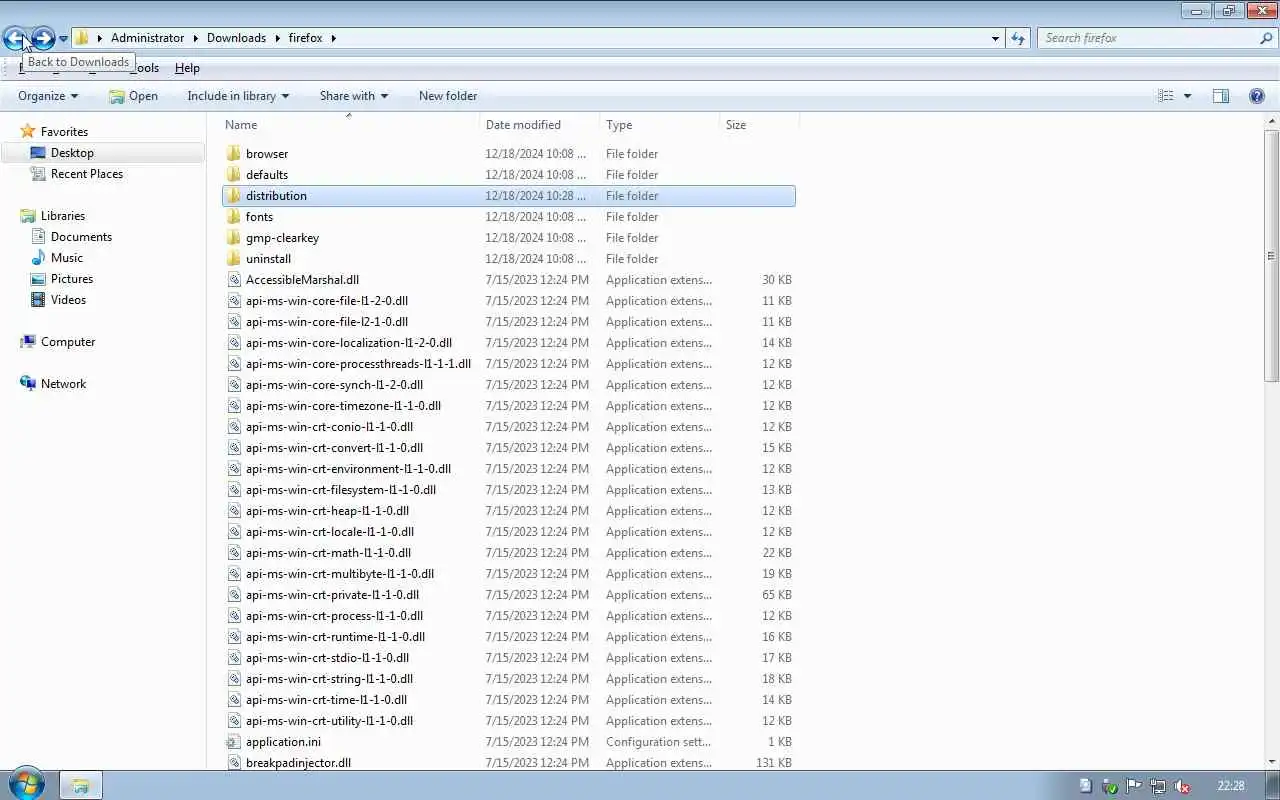Image resolution: width=1280 pixels, height=800 pixels.
Task: Select AccessibleMarshal.dll file icon
Action: coord(234,280)
